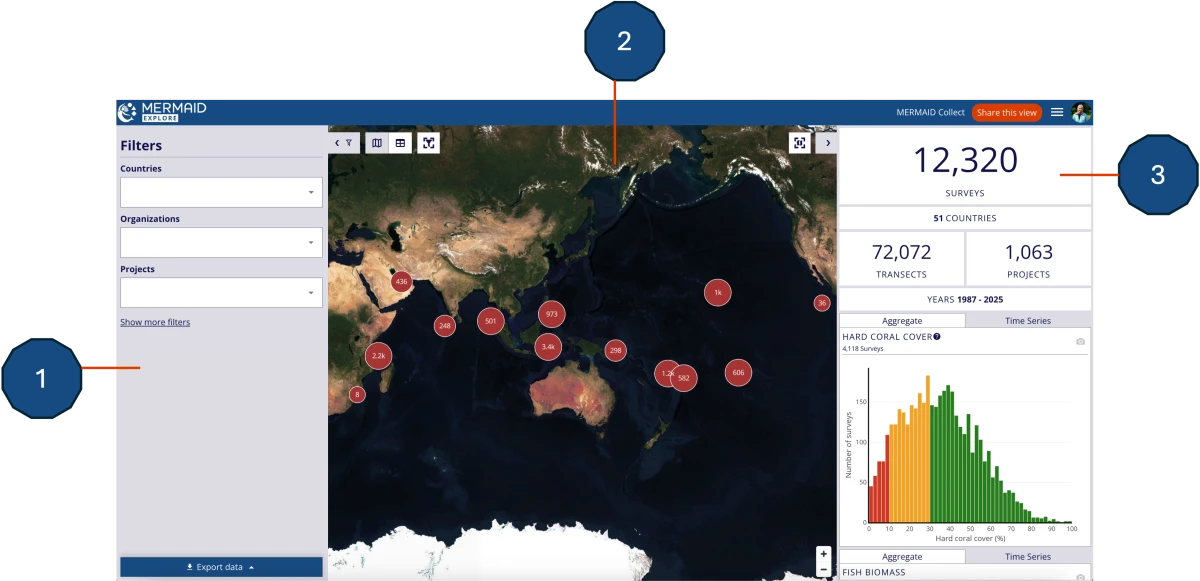The image size is (1200, 581).
Task: Download the Hard Coral Cover chart via camera icon
Action: click(x=1080, y=341)
